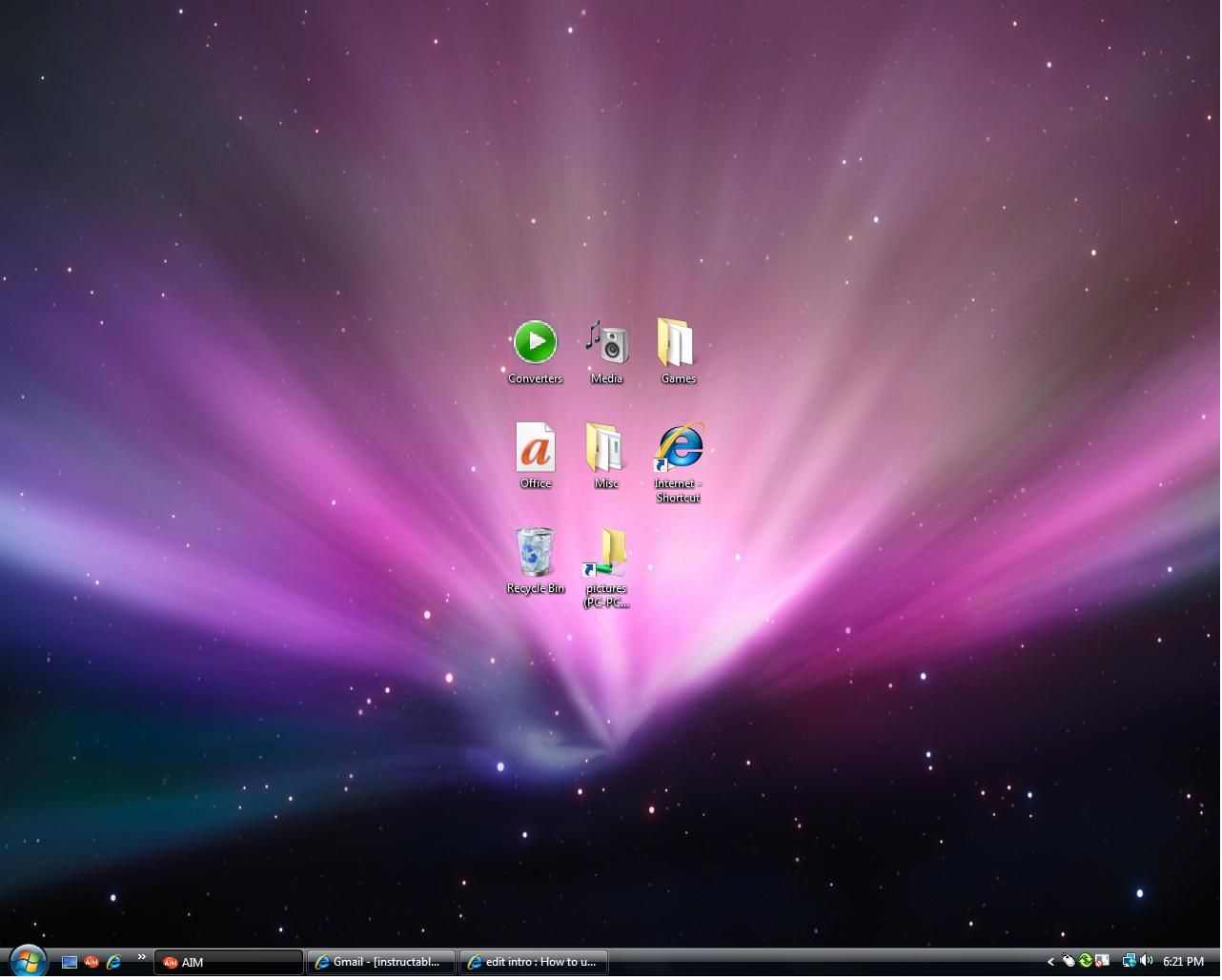Open the 'edit intro : How to u...' window
This screenshot has height=980, width=1222.
tap(534, 962)
